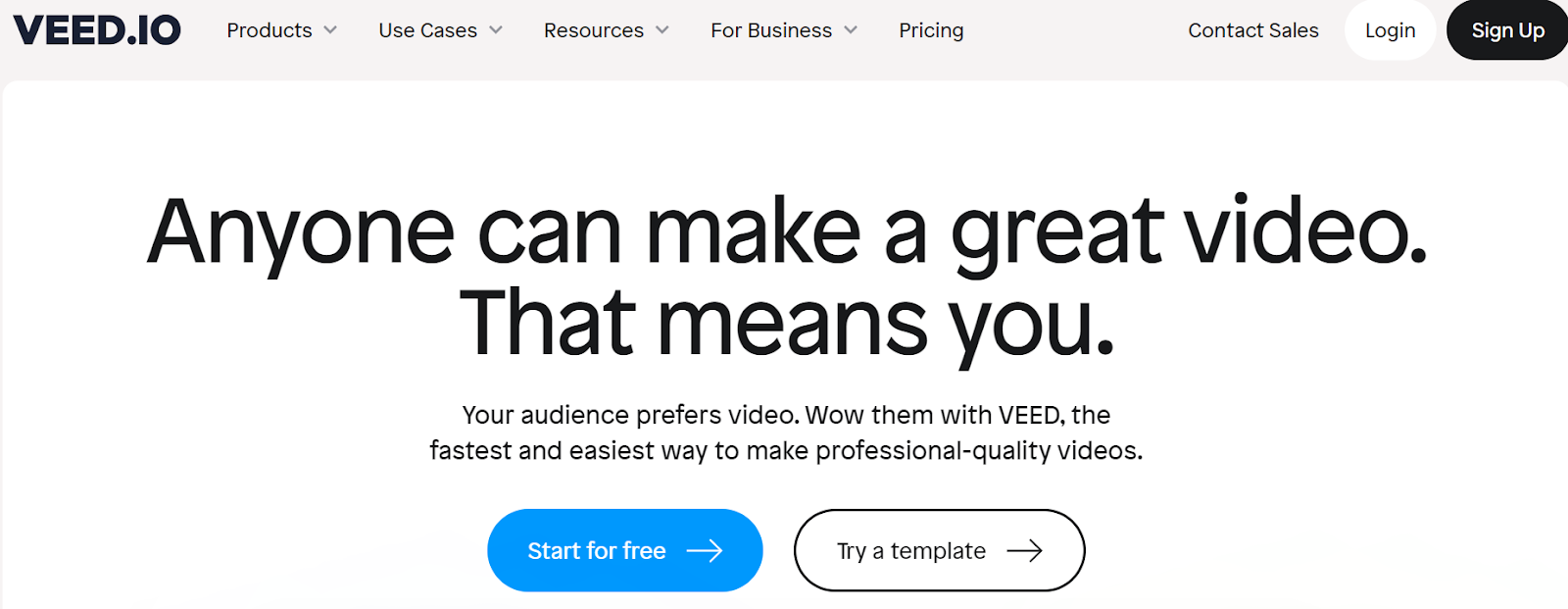
Task: Click the 'That means you.' headline line
Action: click(x=786, y=323)
